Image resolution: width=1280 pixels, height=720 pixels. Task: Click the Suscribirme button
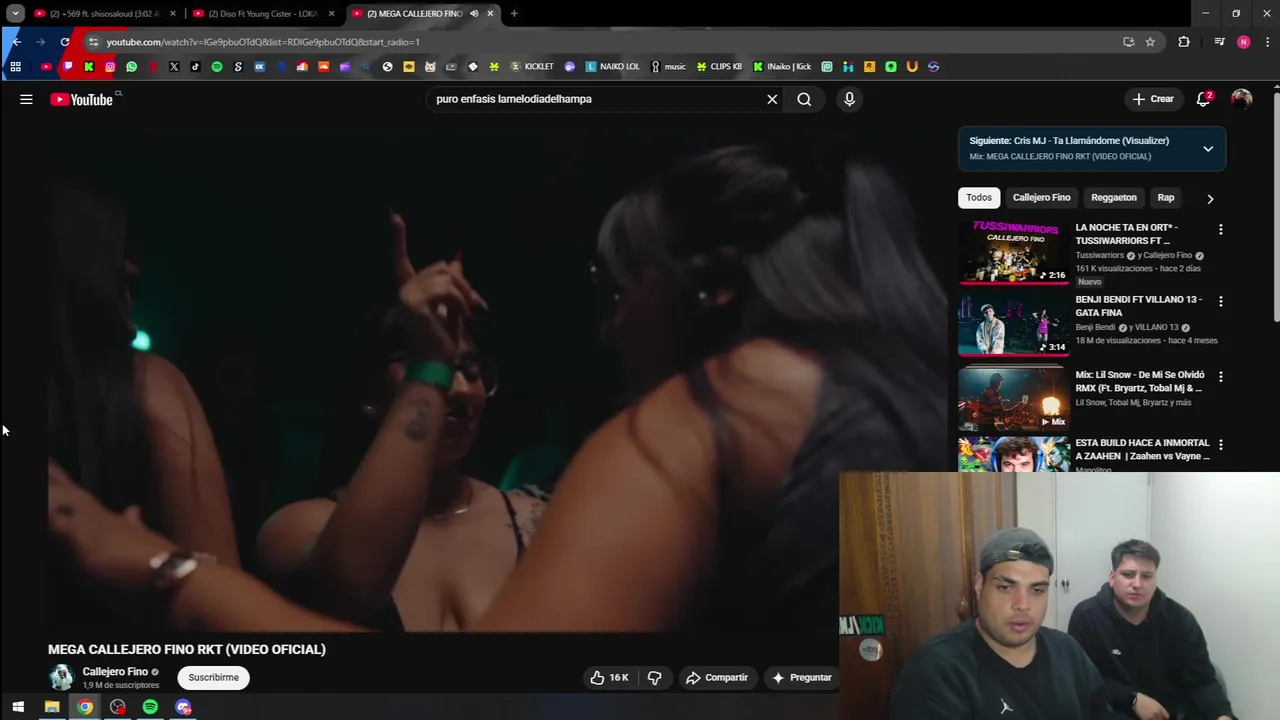point(214,677)
